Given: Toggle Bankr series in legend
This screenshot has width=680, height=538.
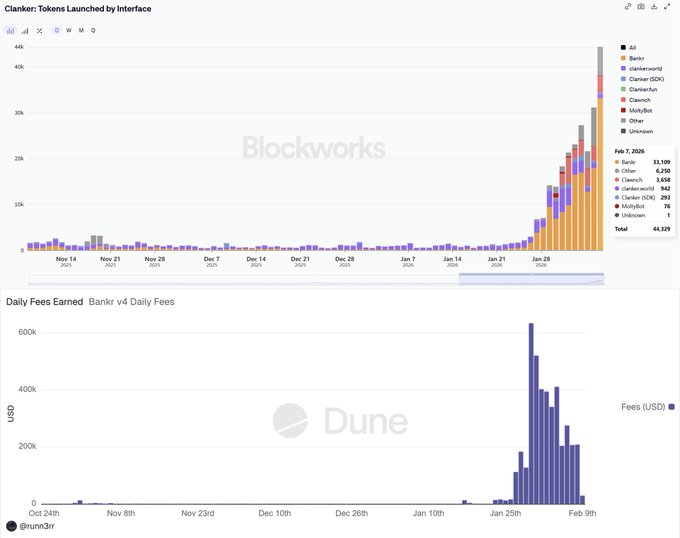Looking at the screenshot, I should (633, 58).
